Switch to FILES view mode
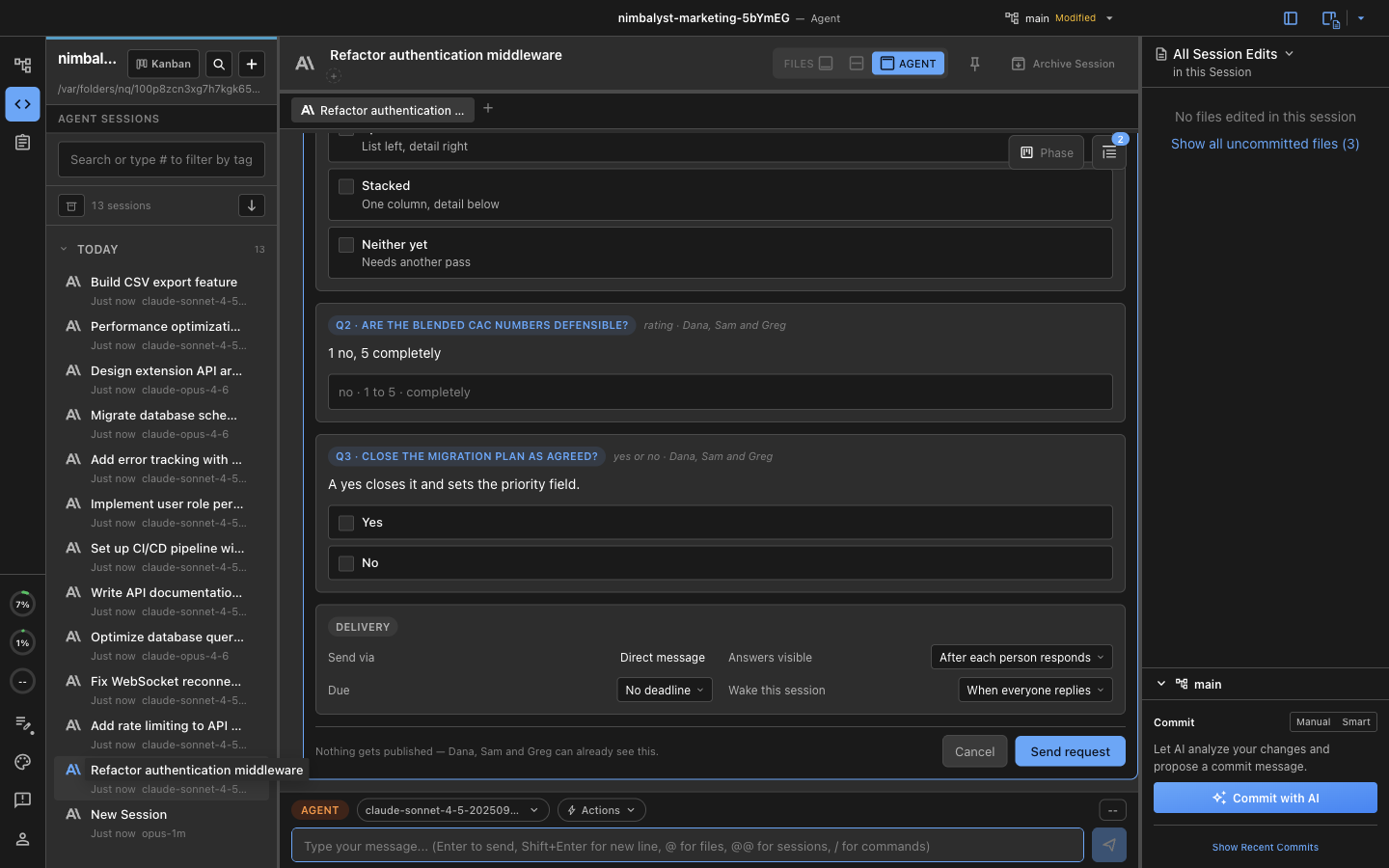The image size is (1389, 868). click(808, 64)
